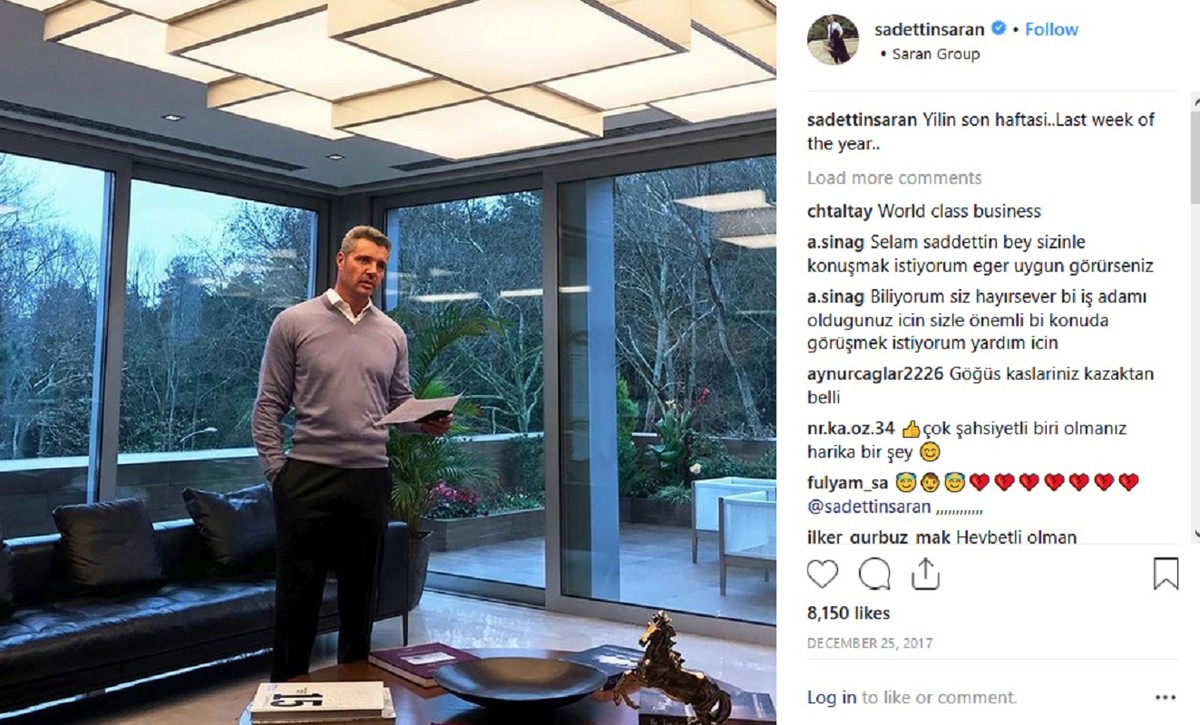This screenshot has width=1200, height=725.
Task: Open Saran Group location link
Action: [935, 54]
